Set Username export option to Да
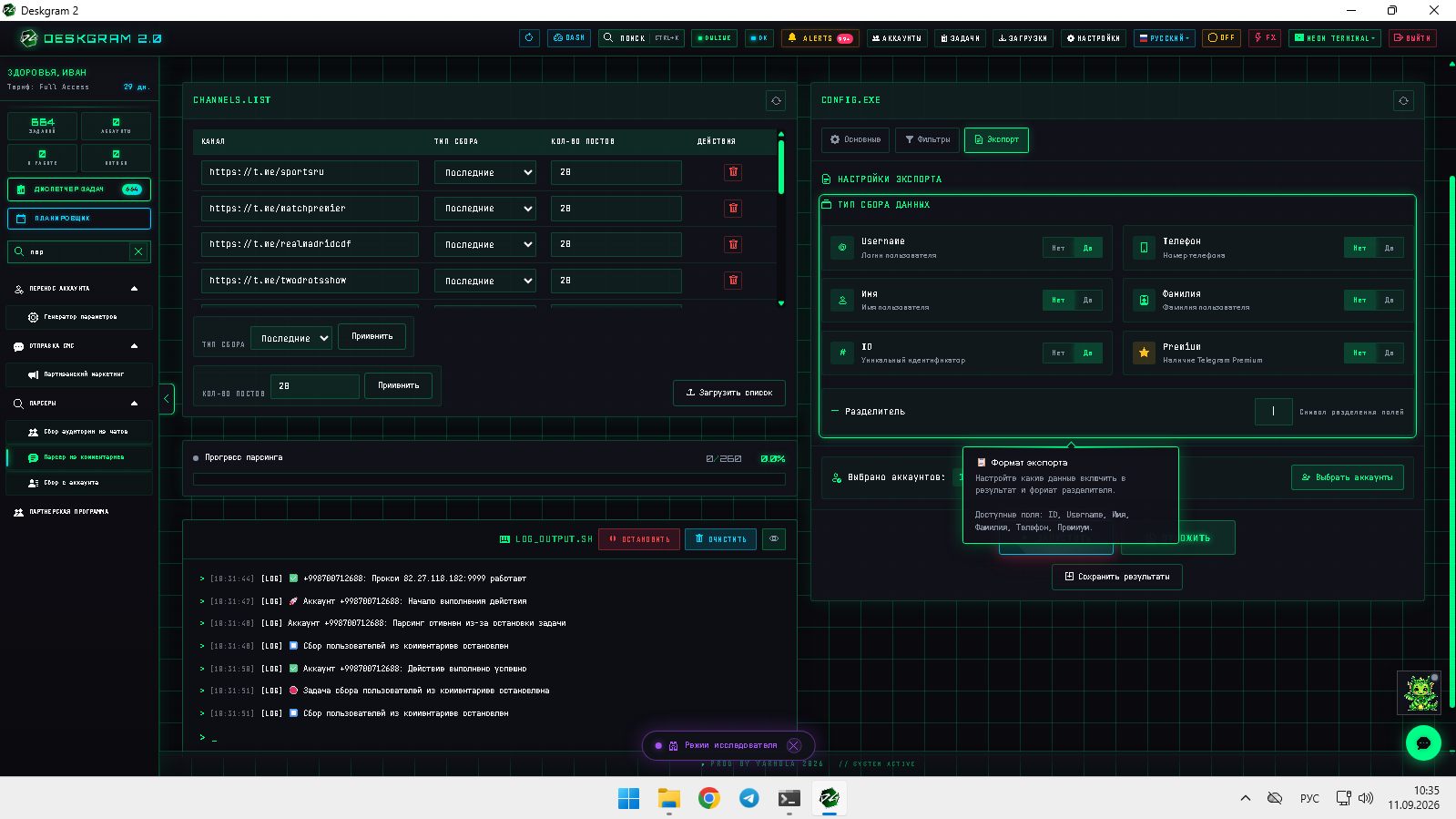This screenshot has height=819, width=1456. click(1088, 248)
